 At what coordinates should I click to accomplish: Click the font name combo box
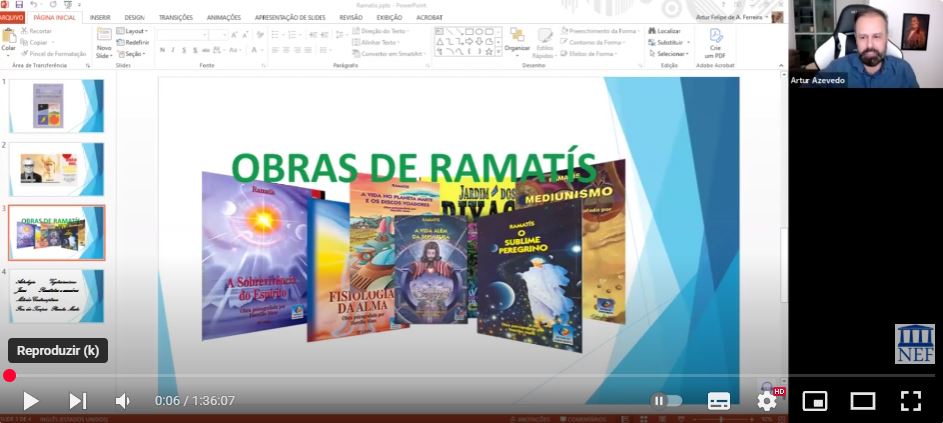tap(182, 35)
